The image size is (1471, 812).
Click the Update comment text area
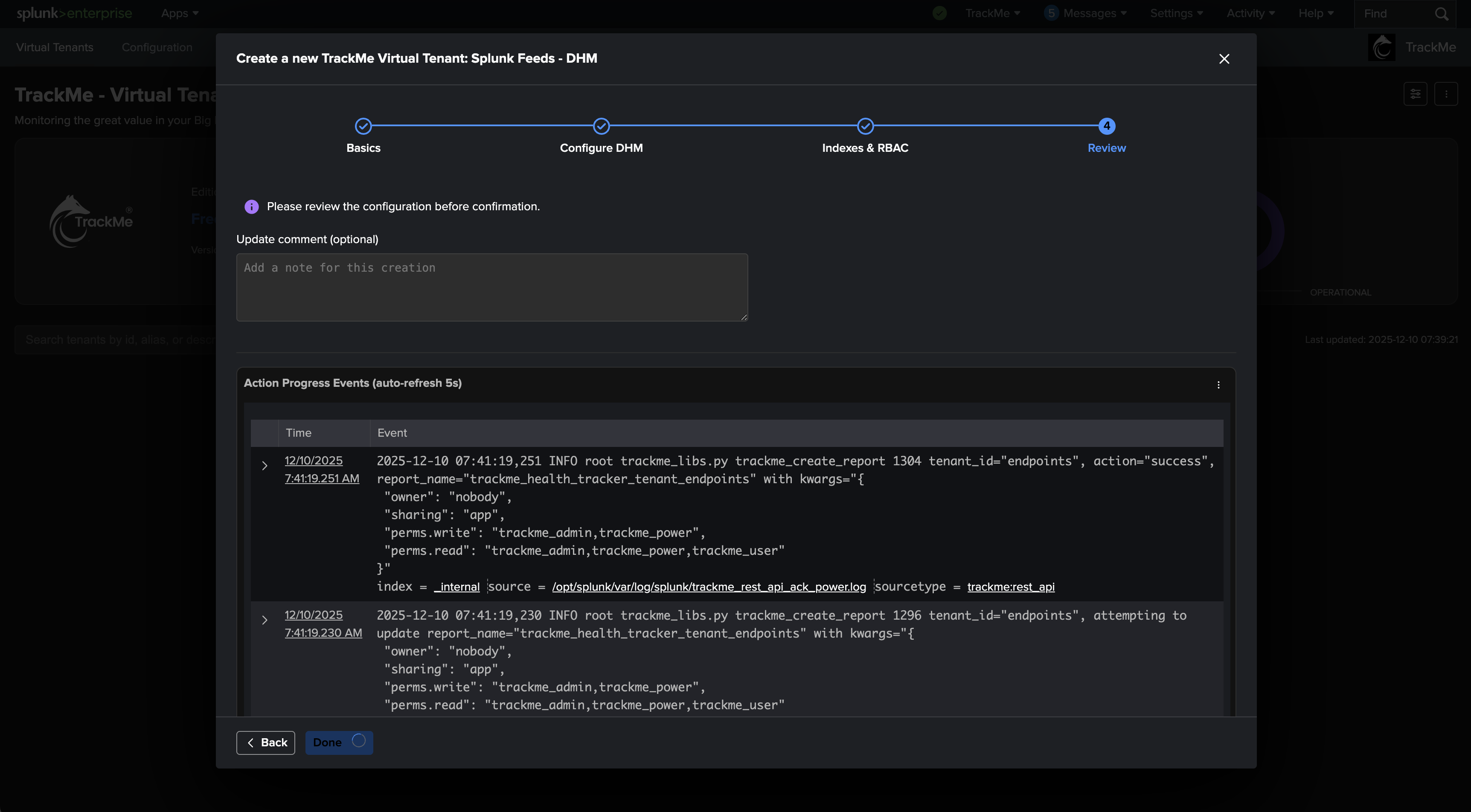click(491, 287)
